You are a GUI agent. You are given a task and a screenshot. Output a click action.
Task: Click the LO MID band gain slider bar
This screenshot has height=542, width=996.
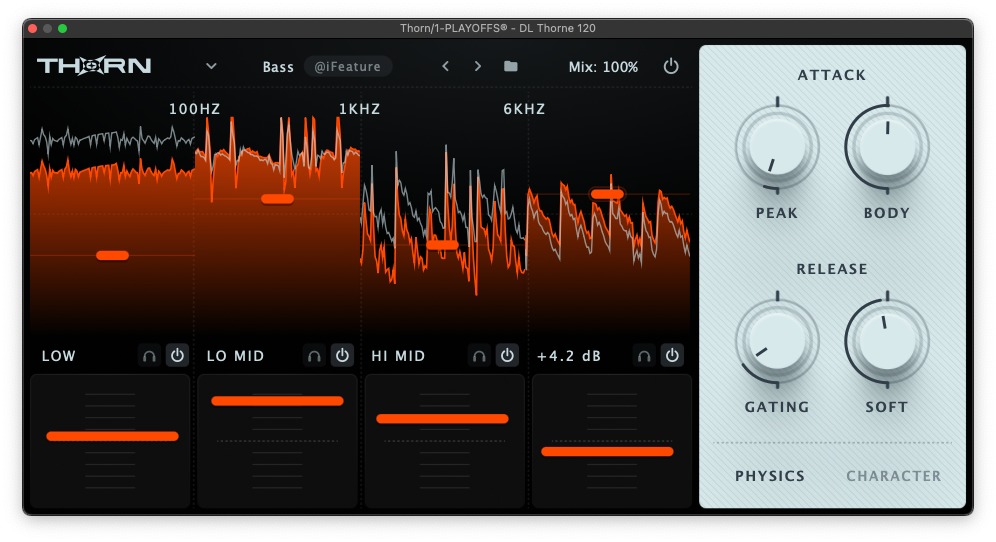[278, 401]
